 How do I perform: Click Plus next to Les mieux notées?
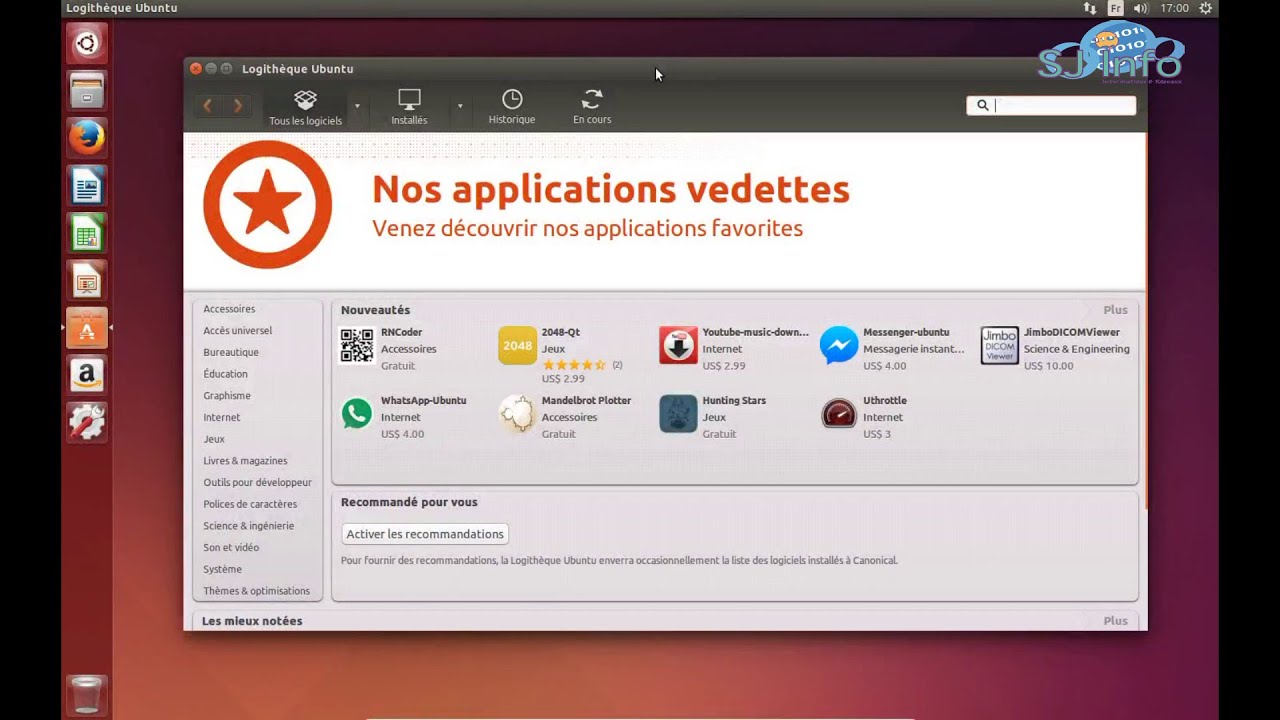(1115, 621)
